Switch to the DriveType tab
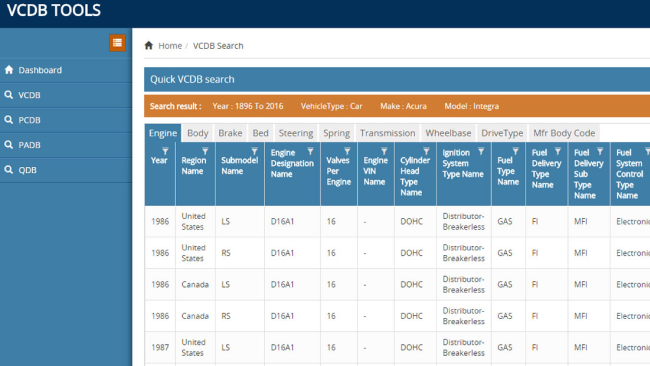650x366 pixels. (502, 133)
